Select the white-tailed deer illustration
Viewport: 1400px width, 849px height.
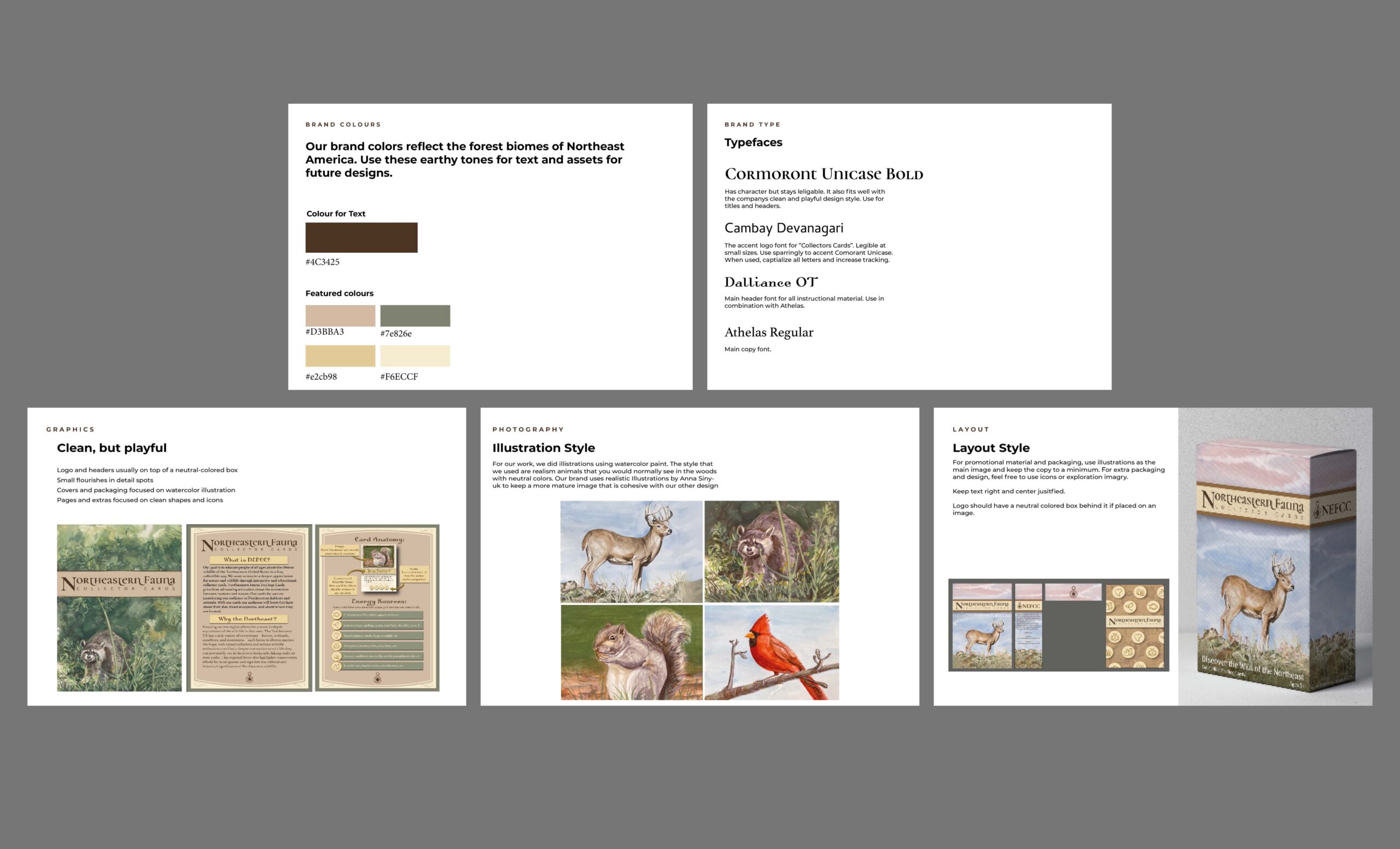point(631,551)
